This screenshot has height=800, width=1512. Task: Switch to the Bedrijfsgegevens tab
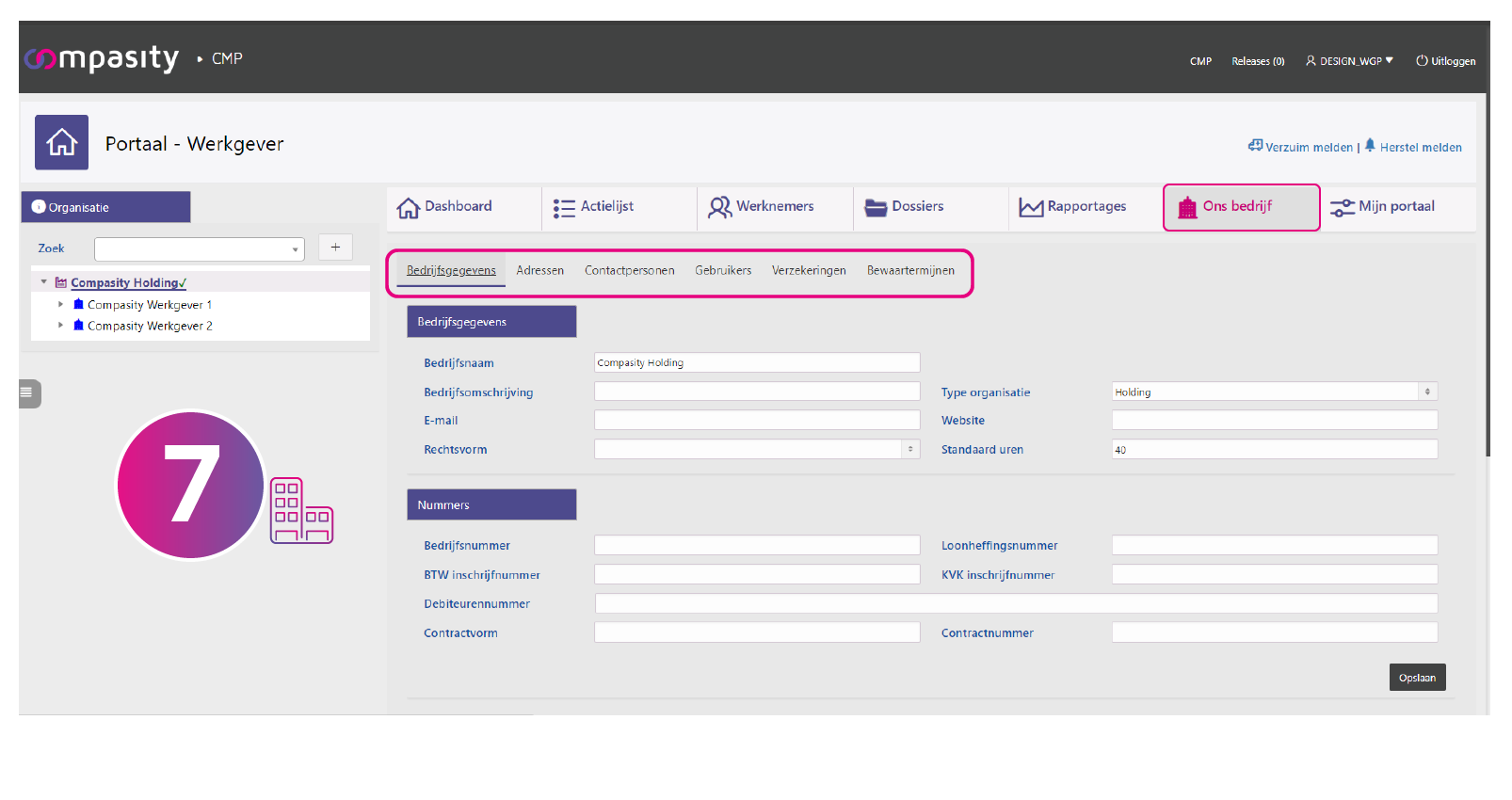(x=451, y=270)
